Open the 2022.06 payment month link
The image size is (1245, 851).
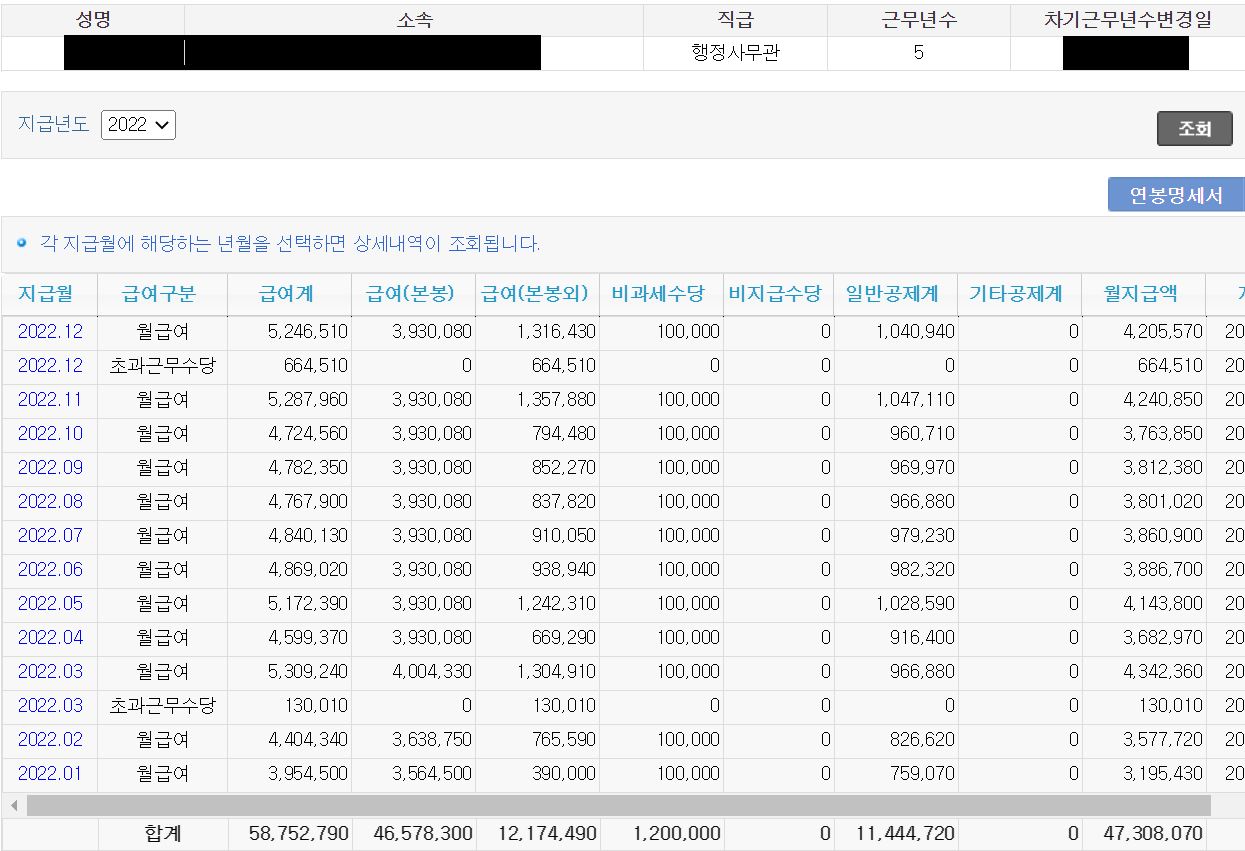(50, 569)
